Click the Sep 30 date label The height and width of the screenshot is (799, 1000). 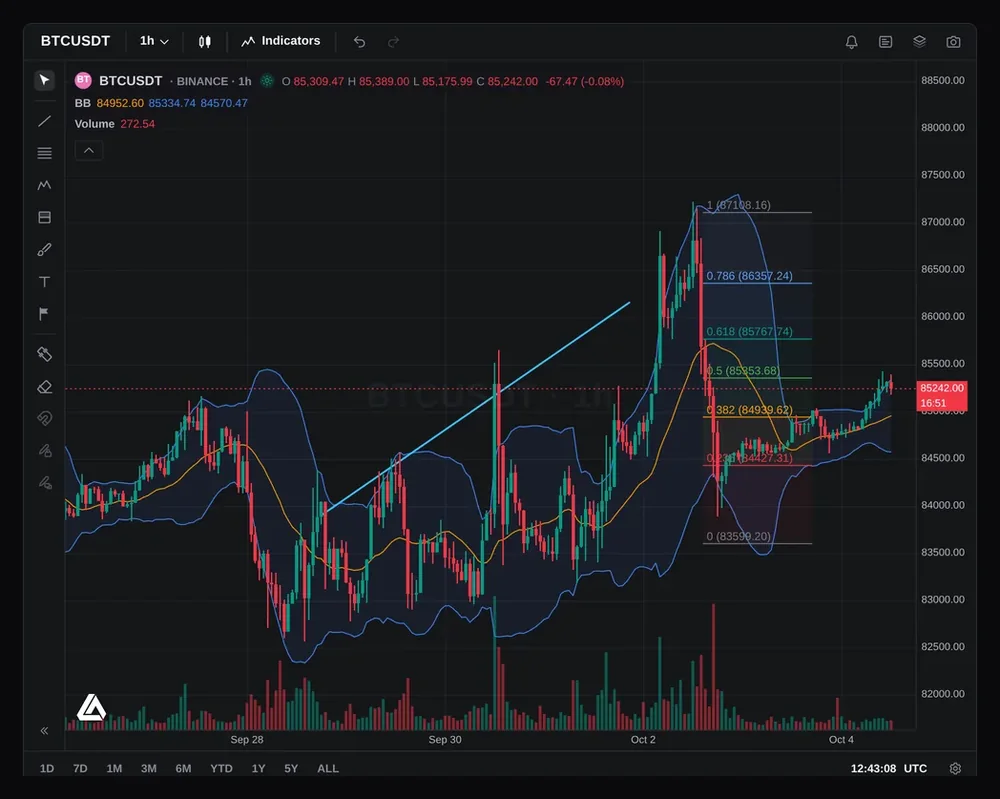445,740
